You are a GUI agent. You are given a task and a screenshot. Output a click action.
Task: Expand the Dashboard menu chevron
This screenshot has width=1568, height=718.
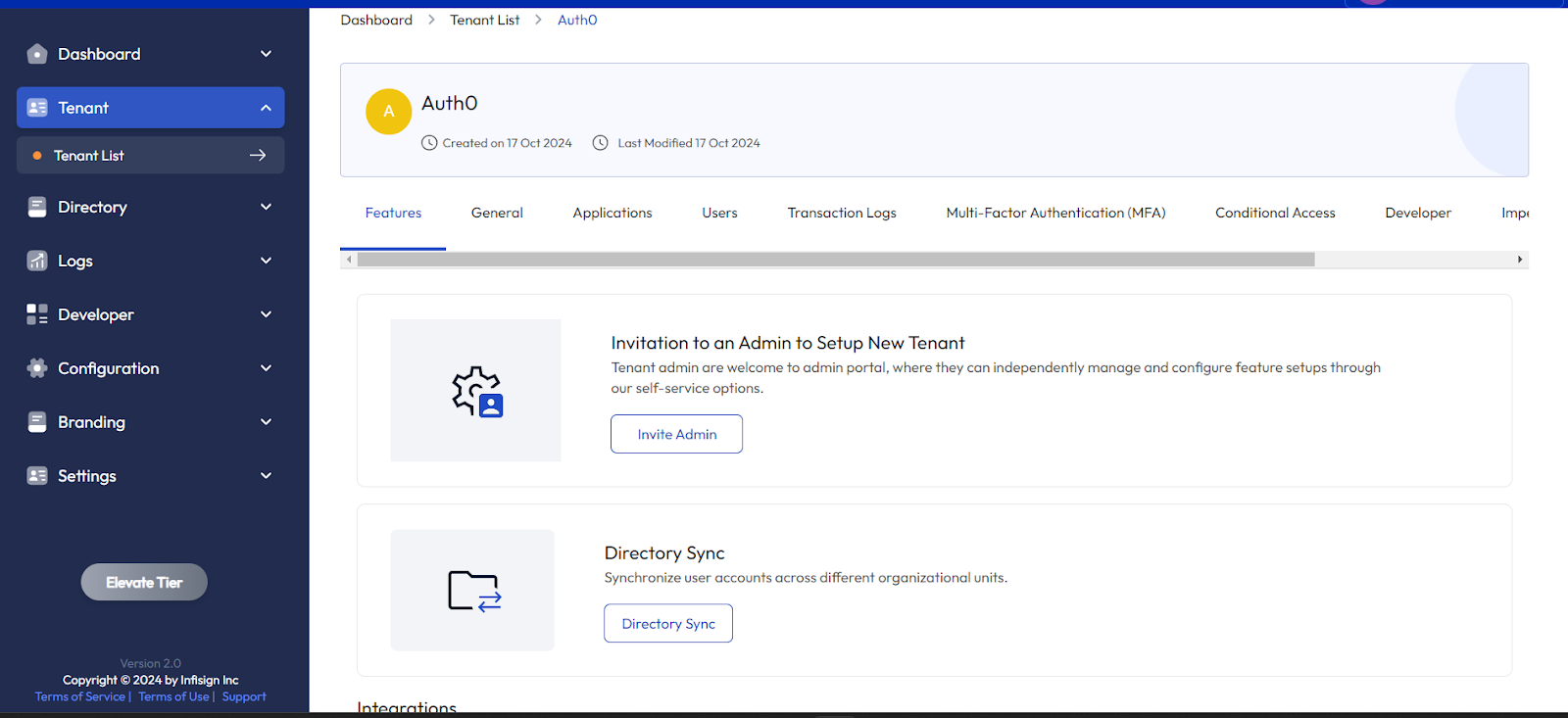point(266,54)
